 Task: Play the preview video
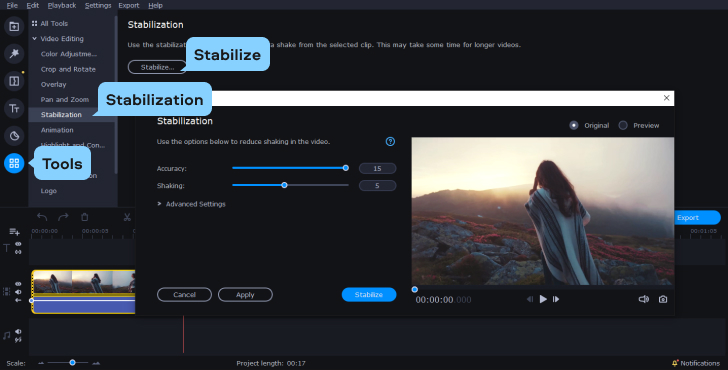(543, 299)
